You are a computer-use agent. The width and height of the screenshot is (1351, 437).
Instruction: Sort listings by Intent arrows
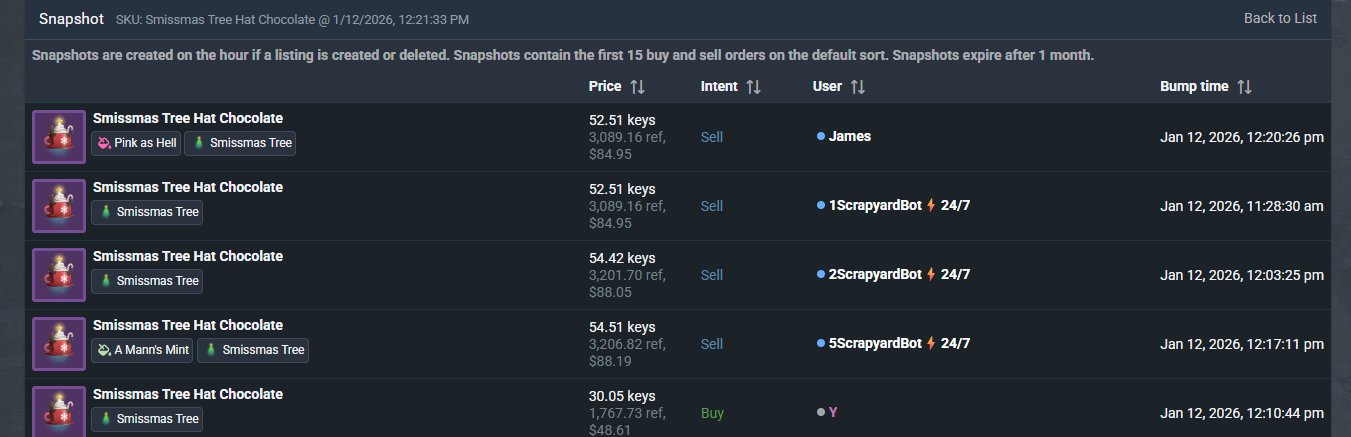point(753,87)
